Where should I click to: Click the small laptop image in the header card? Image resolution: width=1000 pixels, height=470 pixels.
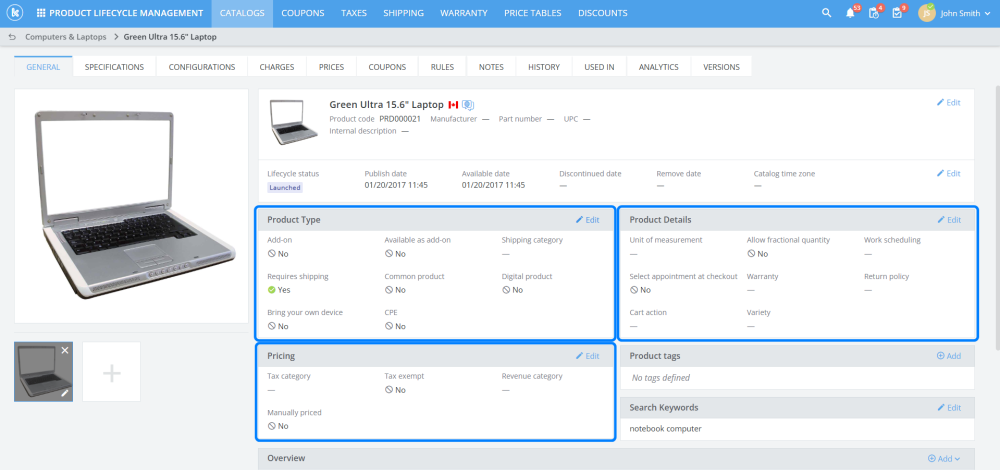(x=294, y=122)
